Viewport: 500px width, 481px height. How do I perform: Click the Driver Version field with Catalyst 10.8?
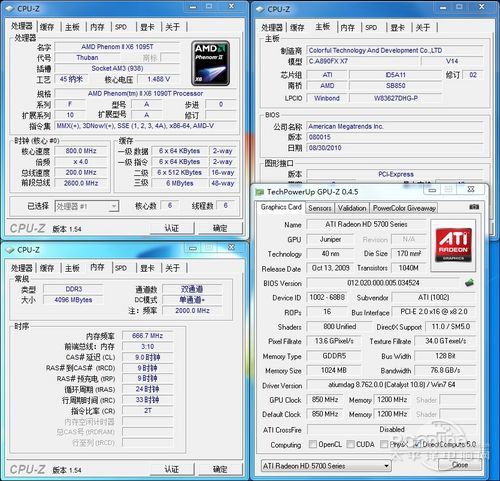tap(392, 385)
